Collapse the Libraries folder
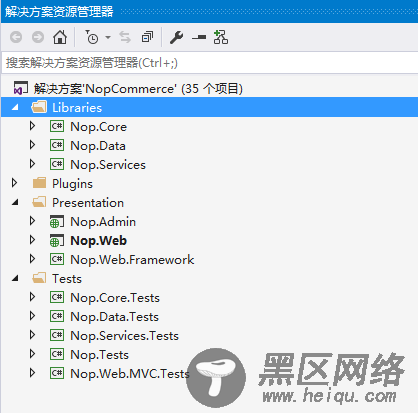 (x=15, y=108)
